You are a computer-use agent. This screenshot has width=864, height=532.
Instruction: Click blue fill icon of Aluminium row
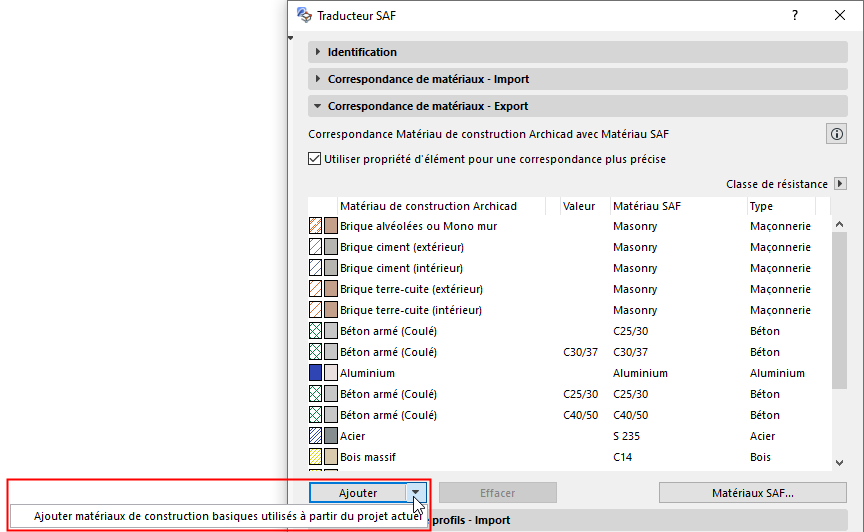click(x=315, y=372)
